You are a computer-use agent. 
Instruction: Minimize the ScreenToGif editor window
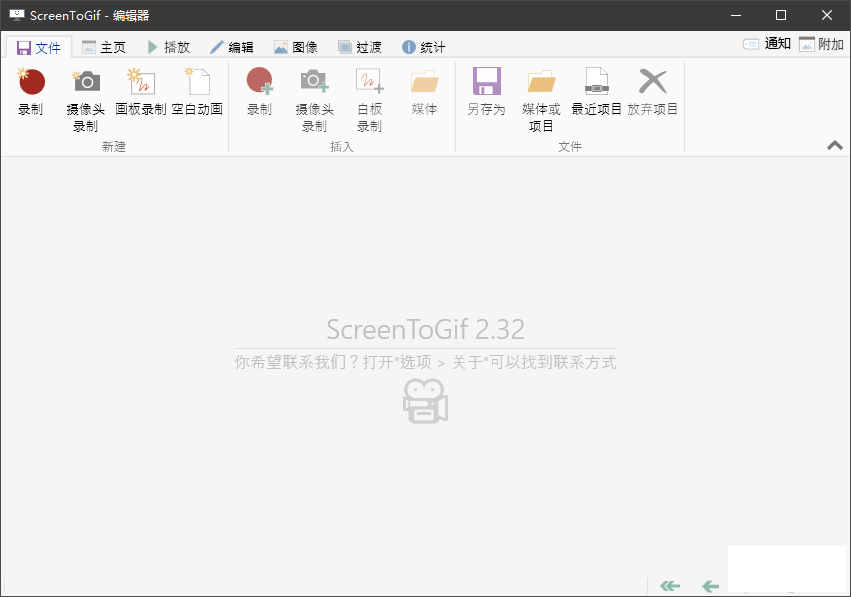[x=736, y=15]
